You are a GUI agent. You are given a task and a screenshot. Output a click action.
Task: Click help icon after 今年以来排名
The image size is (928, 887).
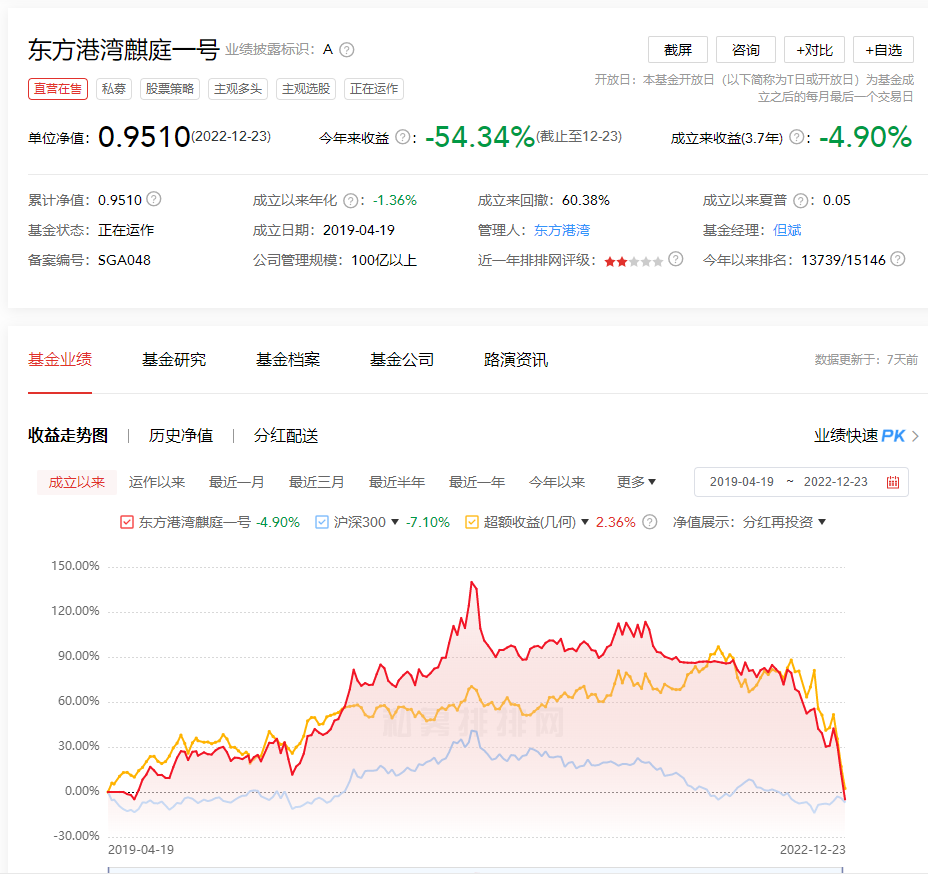[898, 259]
